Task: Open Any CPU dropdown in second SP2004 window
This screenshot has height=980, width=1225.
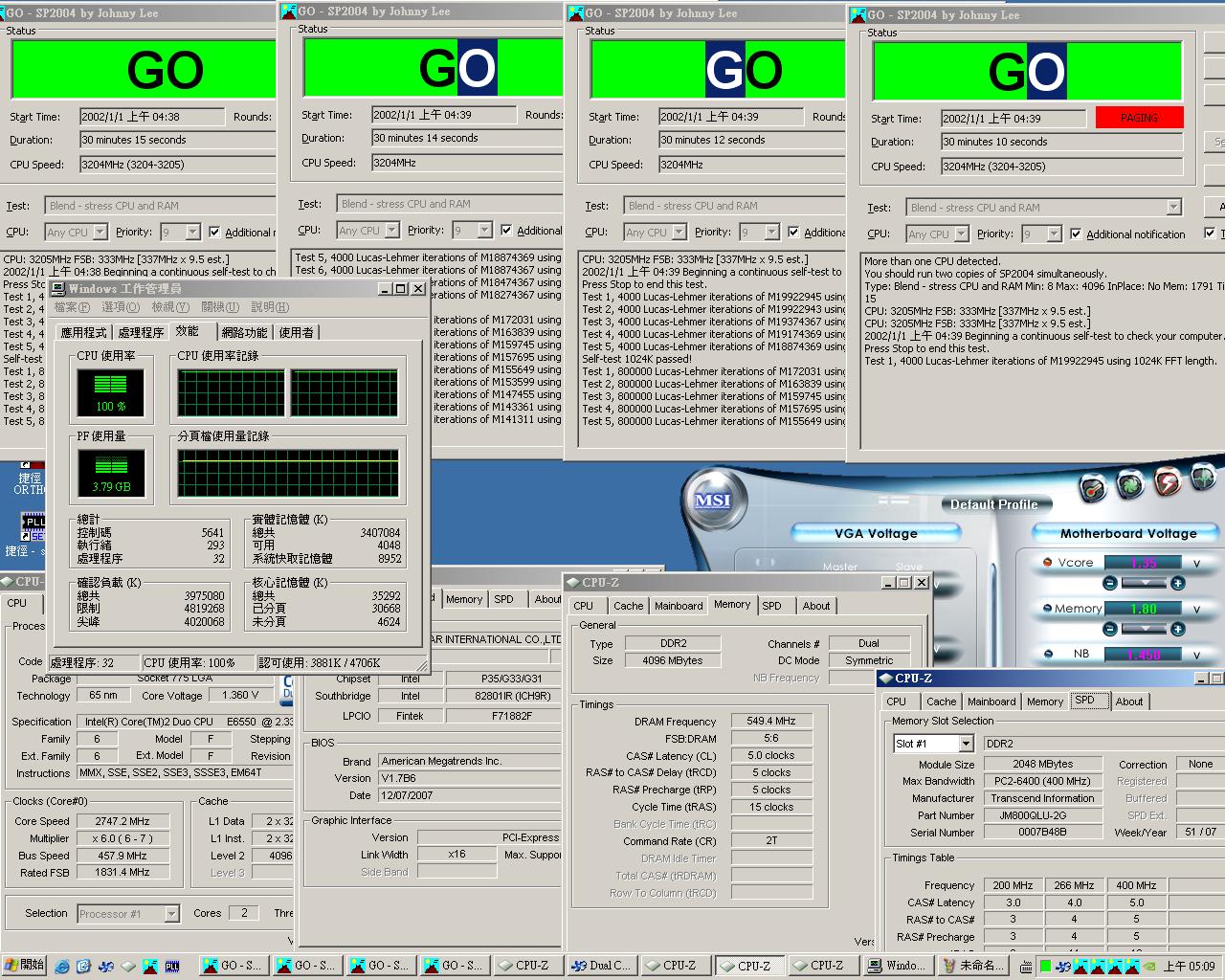Action: (x=391, y=230)
